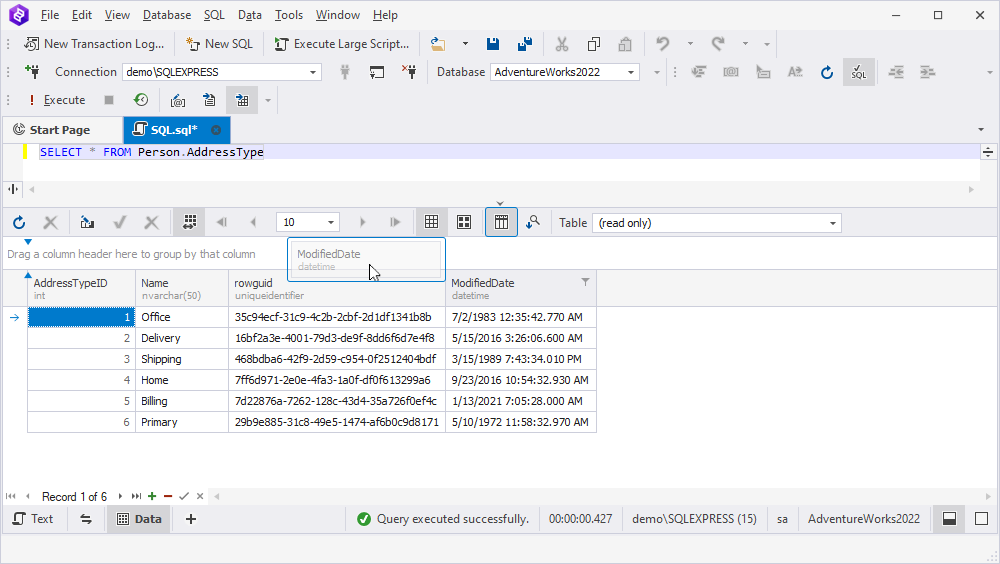Viewport: 1000px width, 564px height.
Task: Click the Stop execution square icon
Action: click(109, 100)
